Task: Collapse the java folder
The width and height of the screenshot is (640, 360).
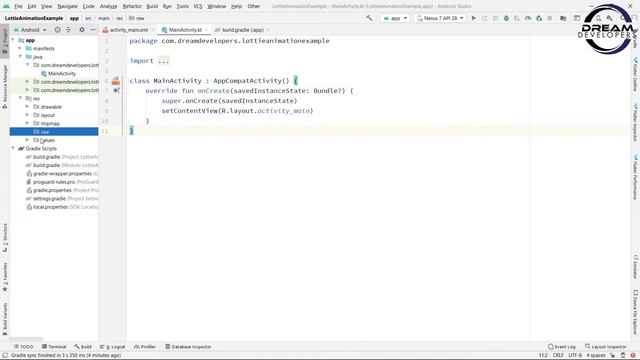Action: (20, 56)
